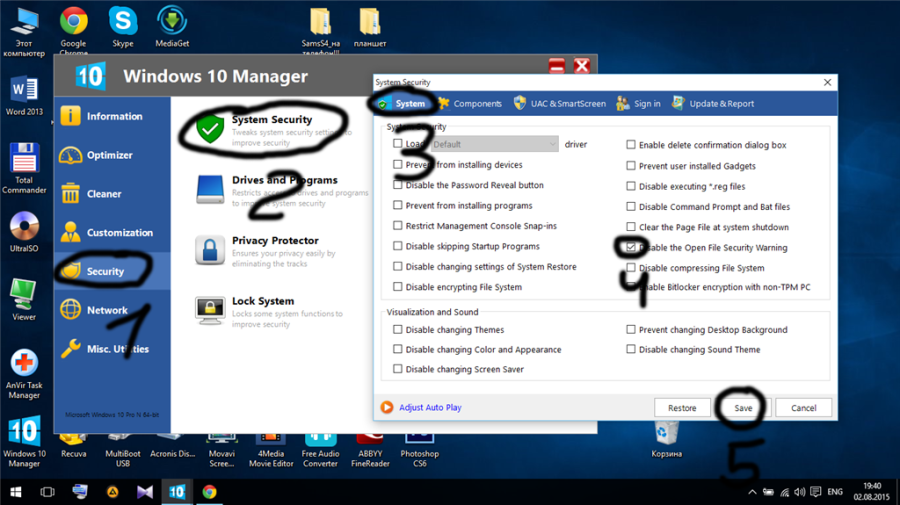900x505 pixels.
Task: Open UltraISO desktop shortcut
Action: pyautogui.click(x=24, y=232)
